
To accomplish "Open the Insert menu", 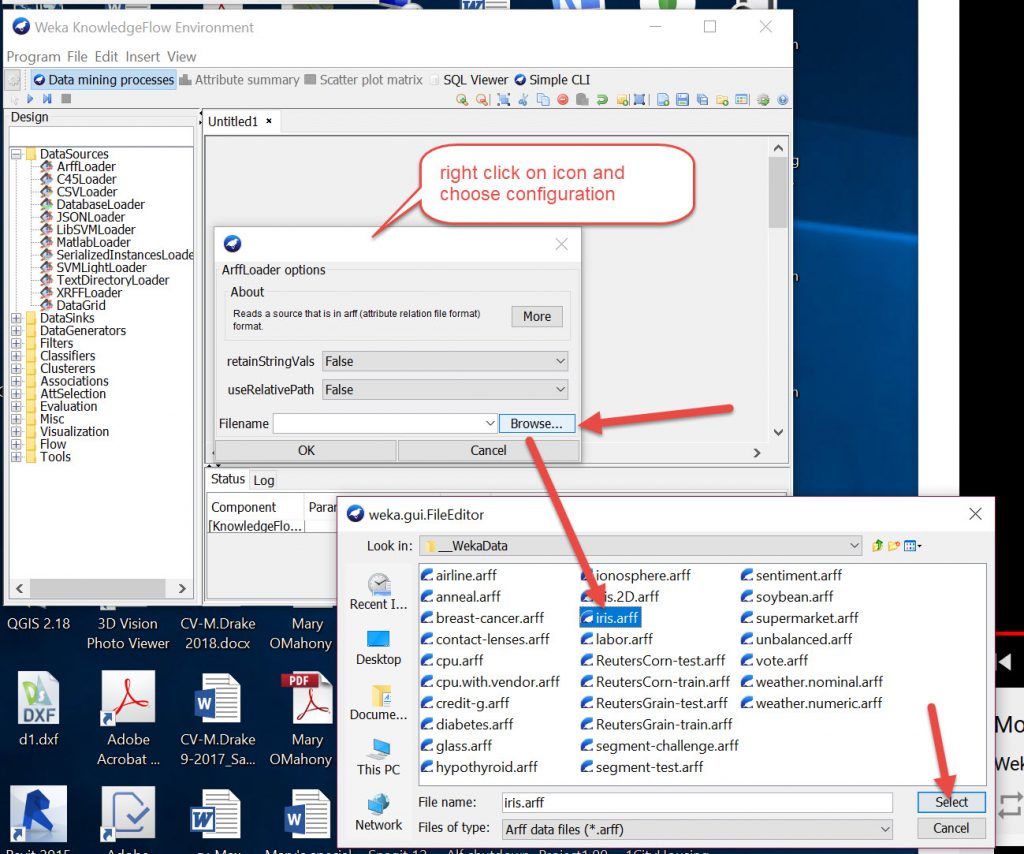I will tap(143, 57).
